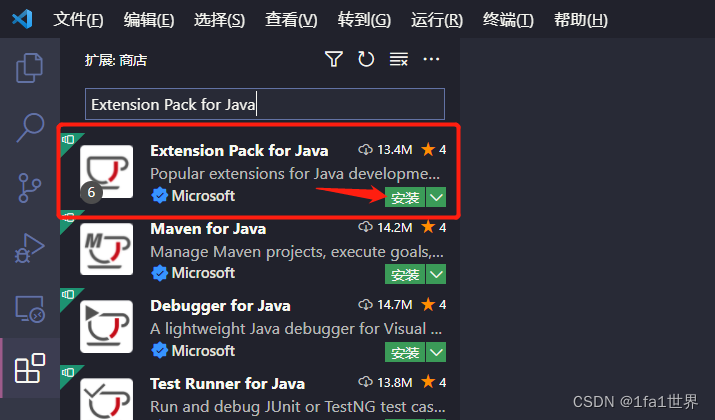This screenshot has height=420, width=715.
Task: Click verified badge on Maven for Java
Action: click(x=160, y=273)
